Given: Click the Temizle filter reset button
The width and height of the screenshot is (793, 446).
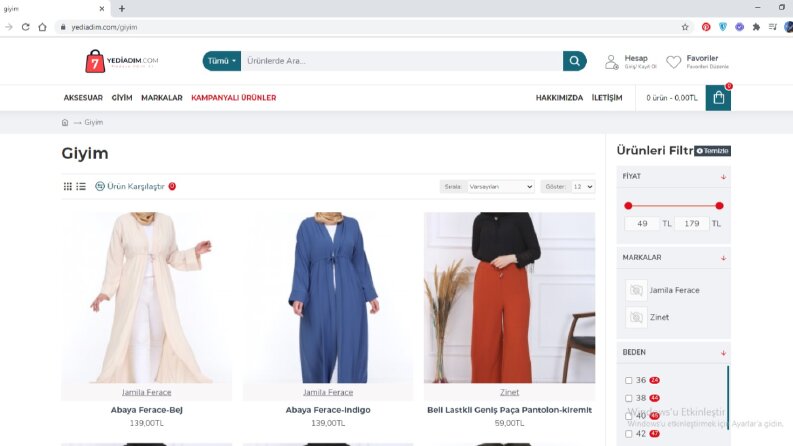Looking at the screenshot, I should click(712, 151).
